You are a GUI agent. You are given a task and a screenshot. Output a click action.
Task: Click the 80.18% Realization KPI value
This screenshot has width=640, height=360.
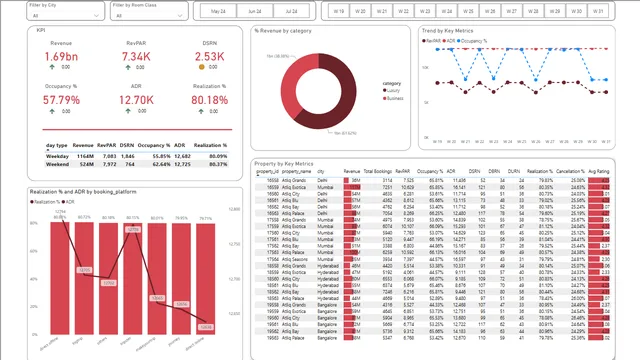point(210,100)
